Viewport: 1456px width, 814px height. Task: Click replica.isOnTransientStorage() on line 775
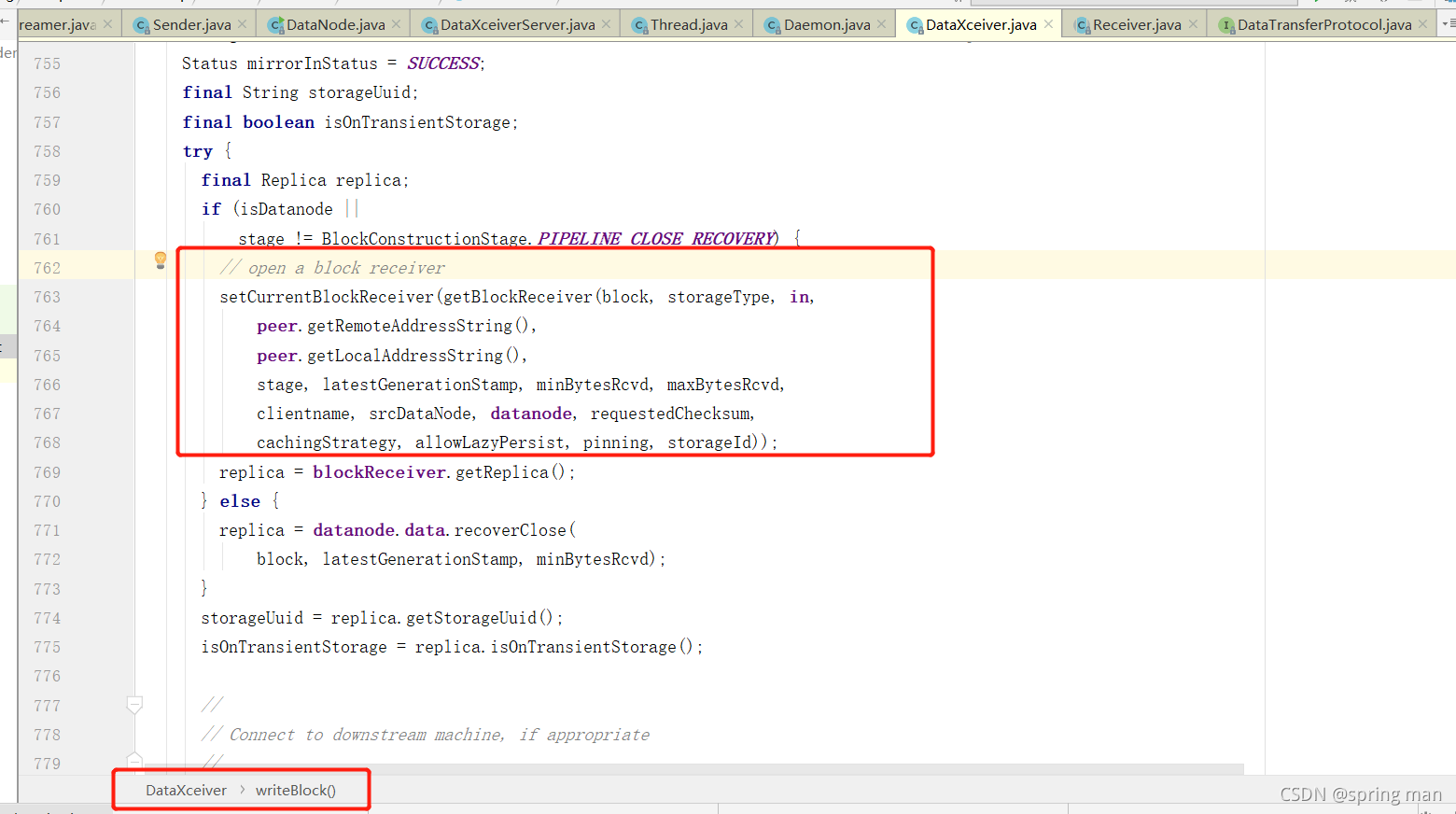click(554, 647)
